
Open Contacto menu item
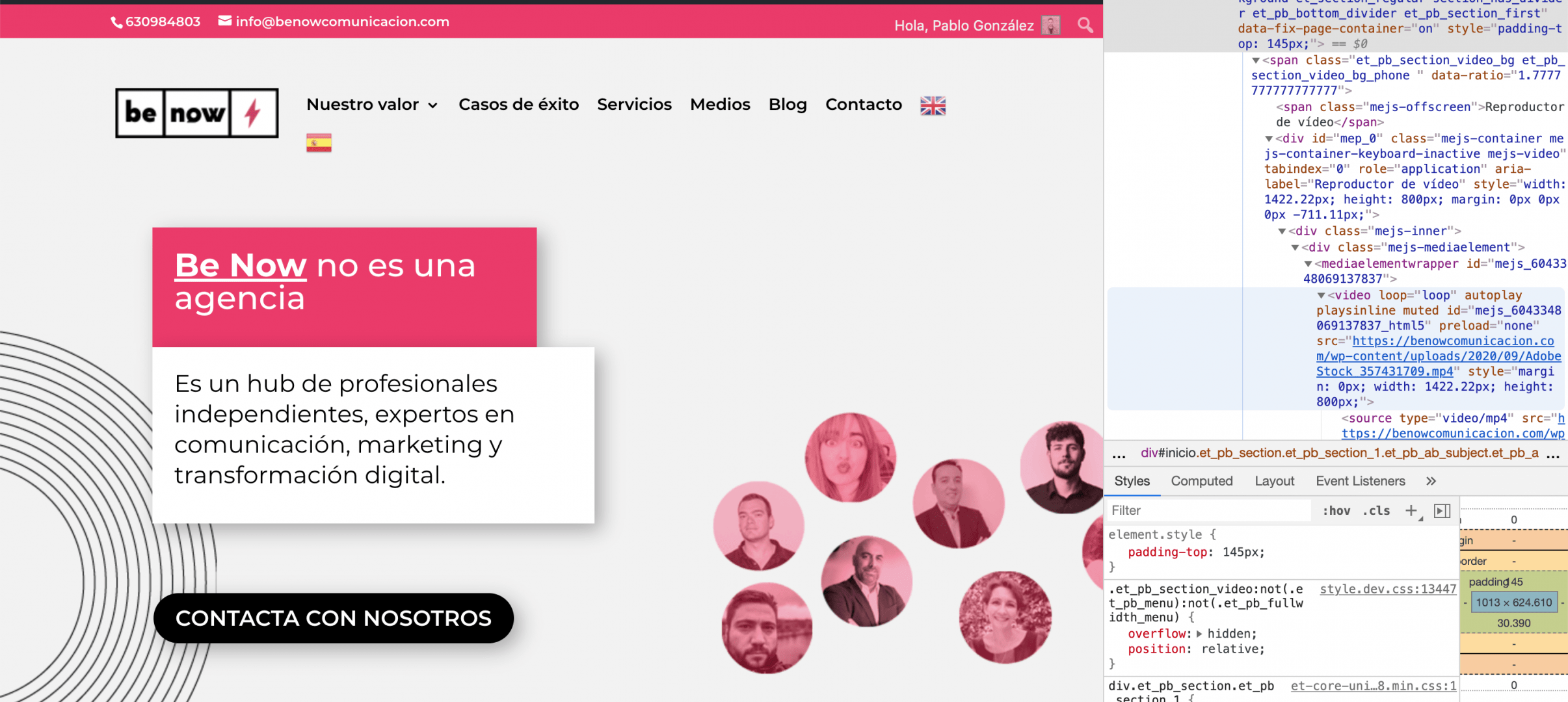[864, 105]
